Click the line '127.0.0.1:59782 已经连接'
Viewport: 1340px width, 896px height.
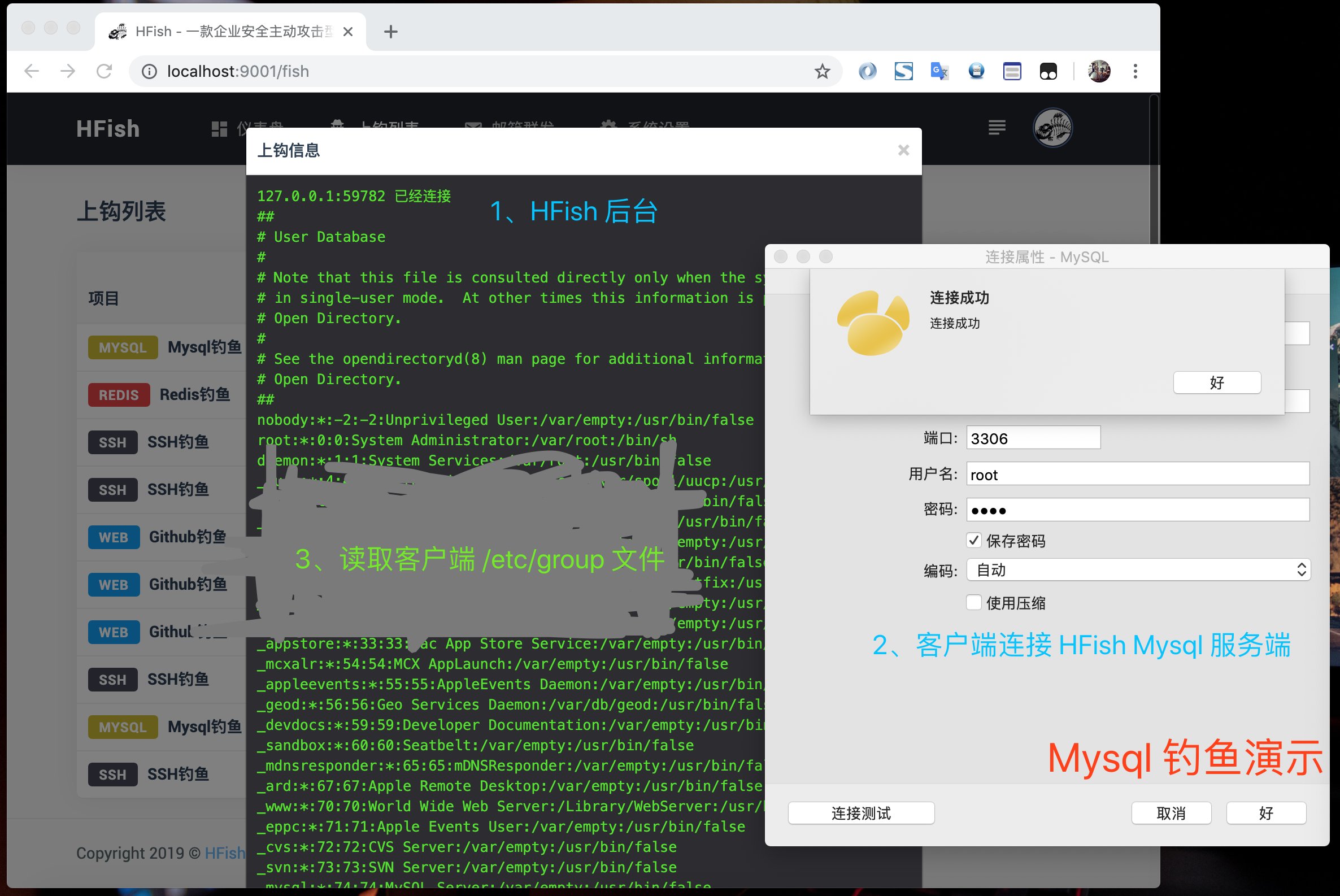pyautogui.click(x=354, y=196)
